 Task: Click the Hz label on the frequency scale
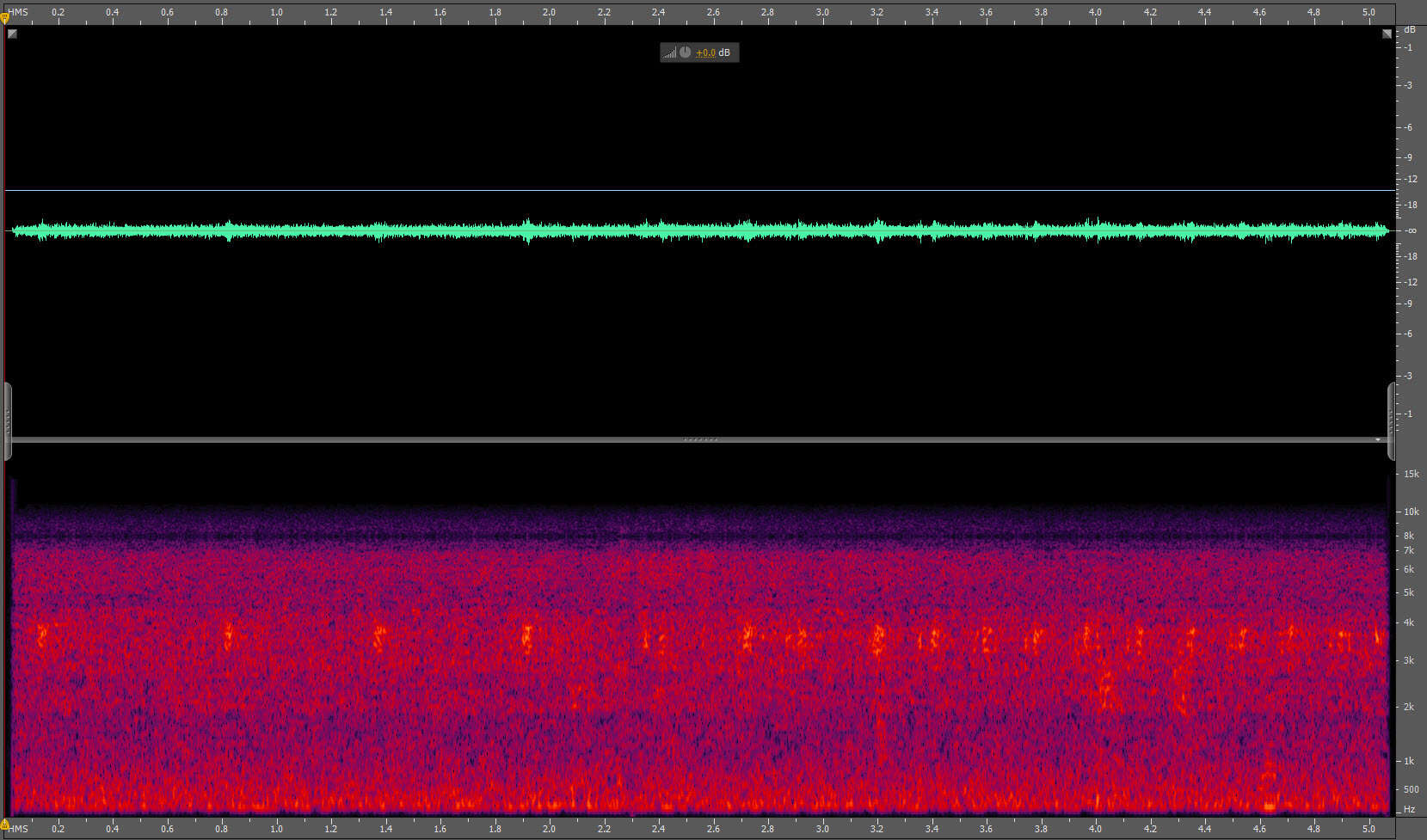pyautogui.click(x=1410, y=809)
